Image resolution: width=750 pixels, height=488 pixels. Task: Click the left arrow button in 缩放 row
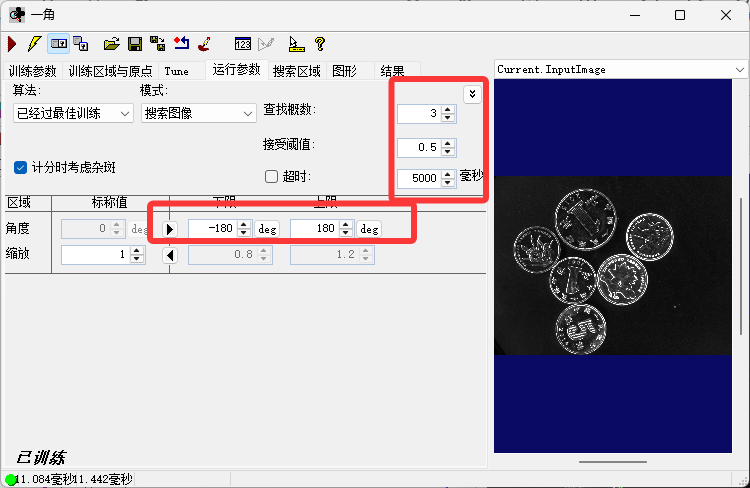click(x=170, y=255)
